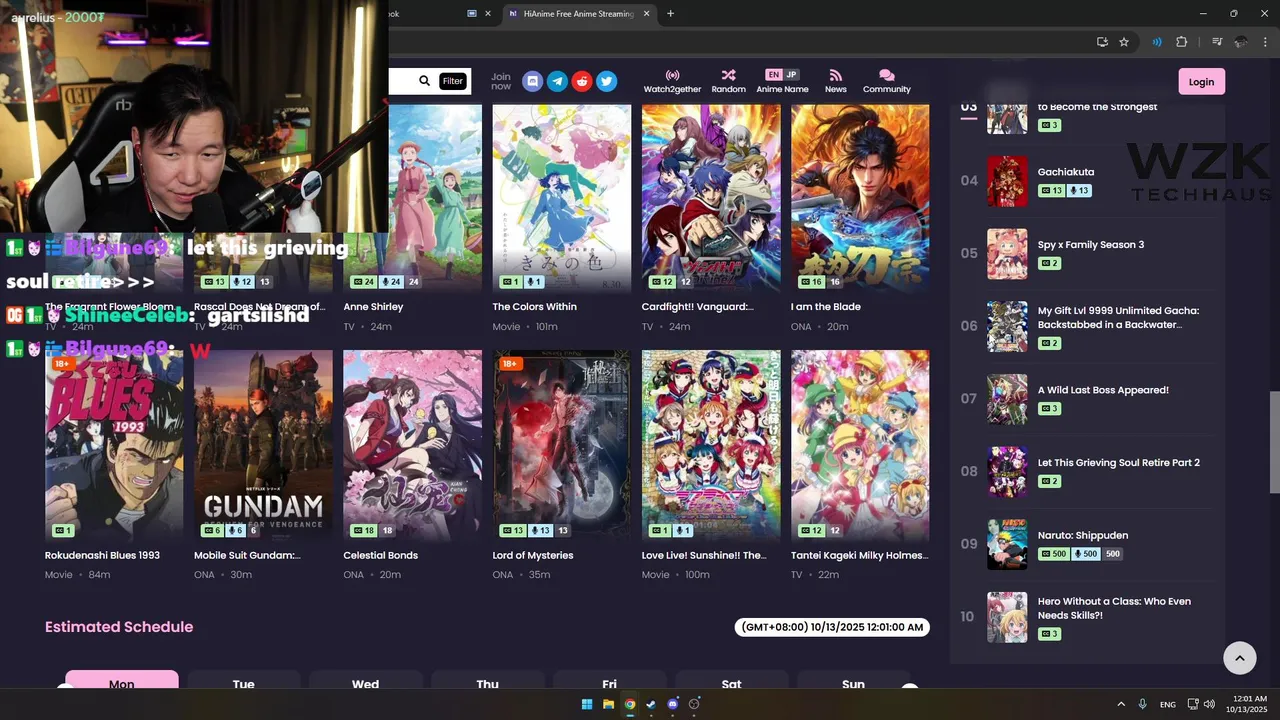Open Celestial Bonds poster
Screen dimensions: 1280x720
(x=412, y=446)
